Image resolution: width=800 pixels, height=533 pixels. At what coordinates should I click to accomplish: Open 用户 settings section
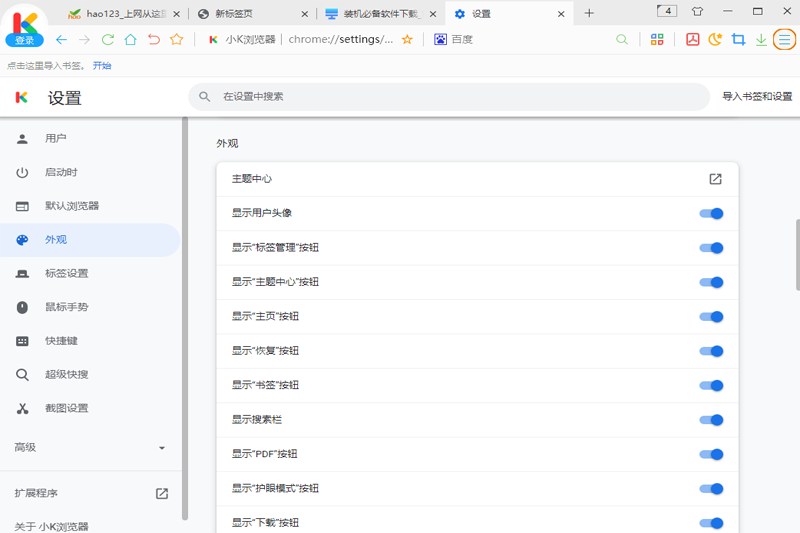90,139
